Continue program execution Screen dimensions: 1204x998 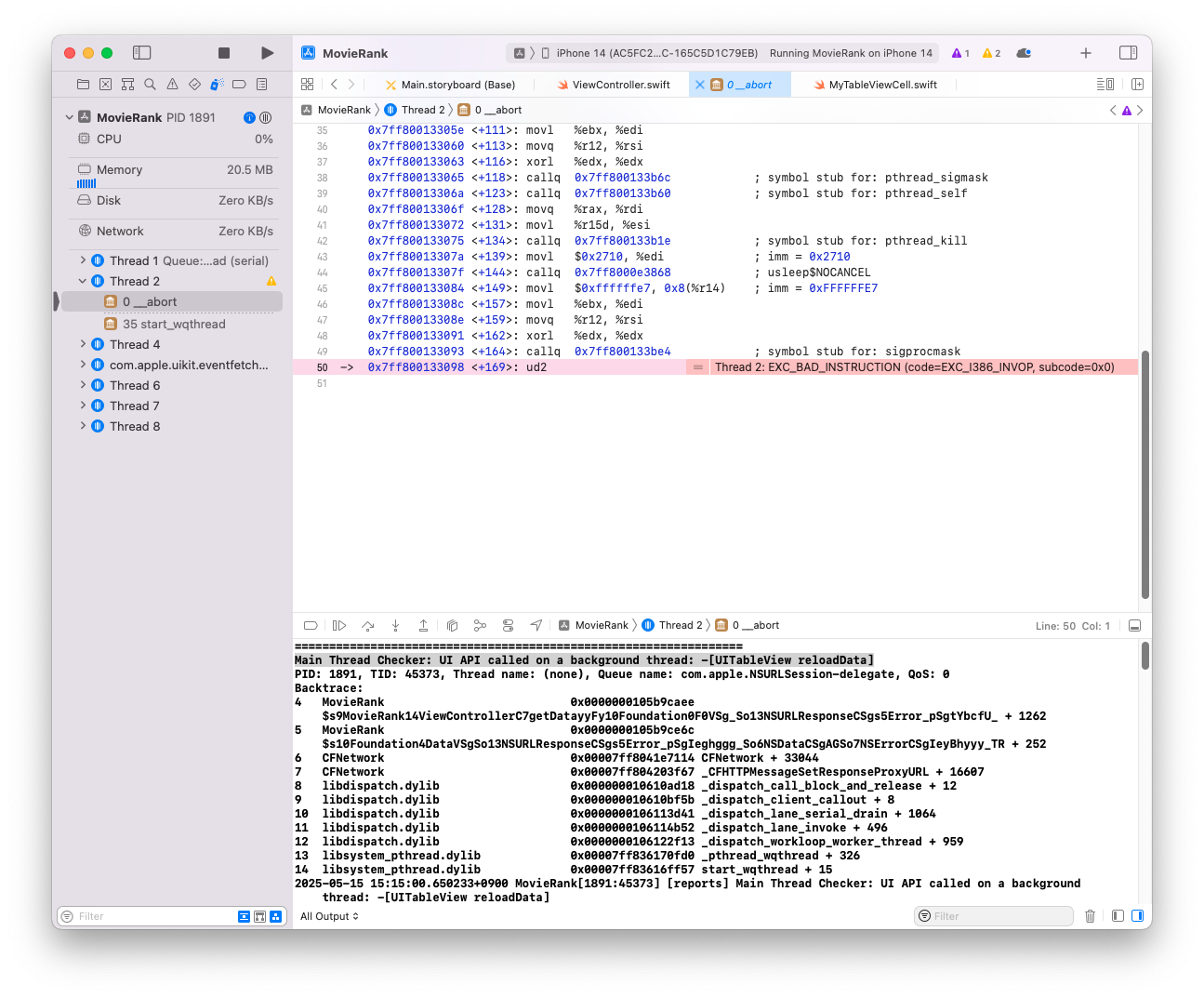tap(339, 626)
